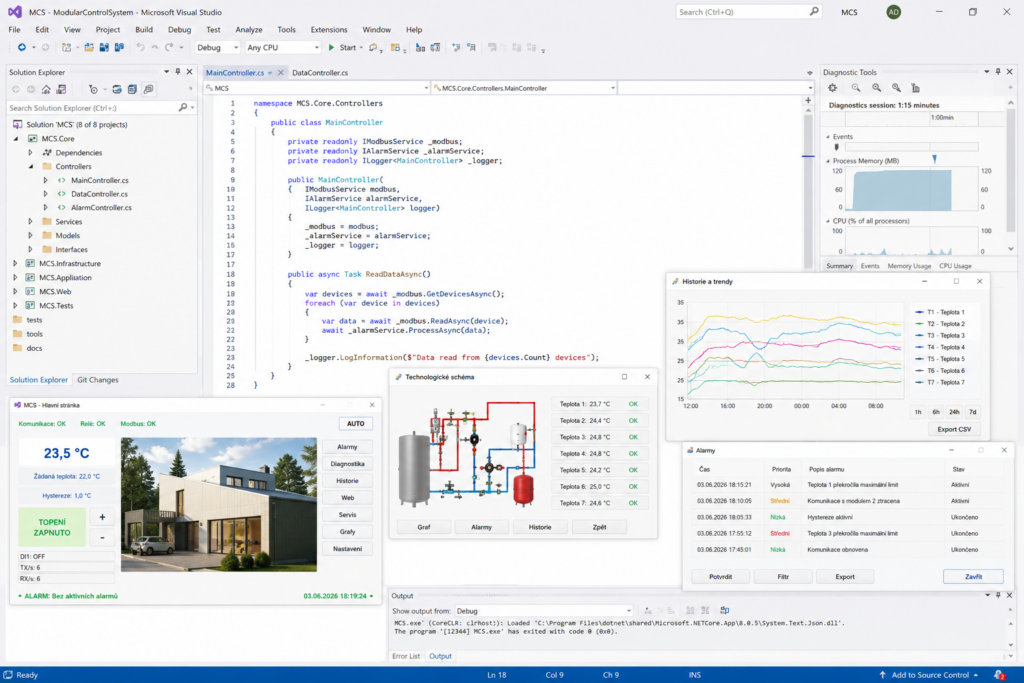Expand the MCS.Tests project
The width and height of the screenshot is (1024, 683).
click(16, 306)
